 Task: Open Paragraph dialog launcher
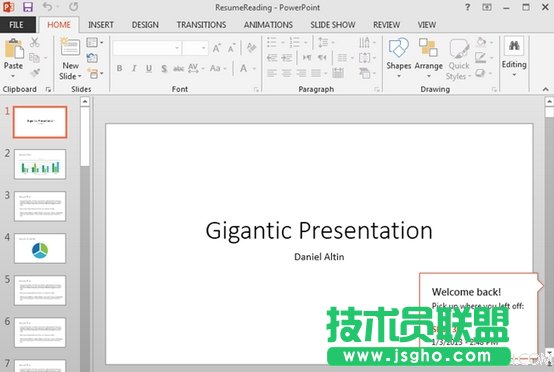coord(377,90)
